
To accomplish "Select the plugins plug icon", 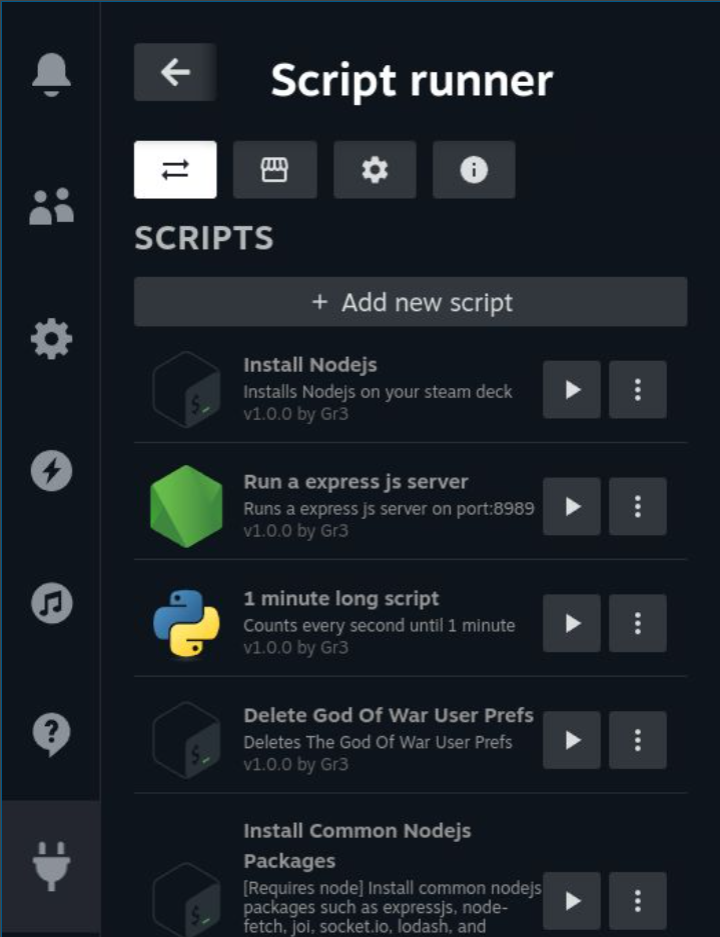I will click(x=51, y=866).
